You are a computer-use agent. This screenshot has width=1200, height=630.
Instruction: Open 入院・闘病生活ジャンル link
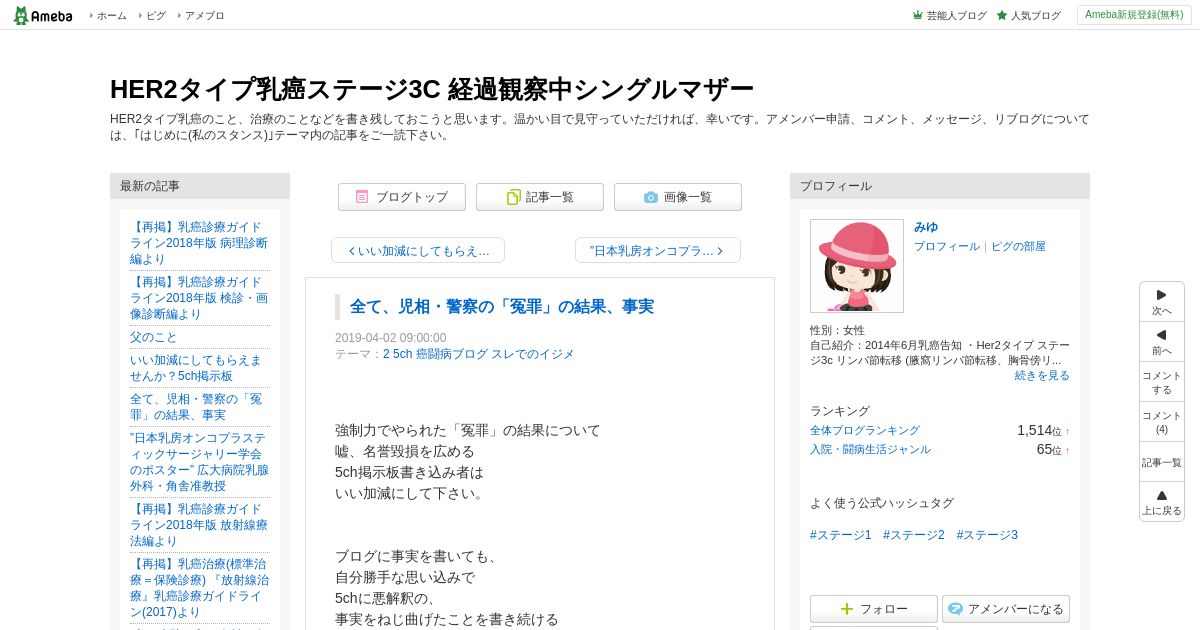[870, 449]
